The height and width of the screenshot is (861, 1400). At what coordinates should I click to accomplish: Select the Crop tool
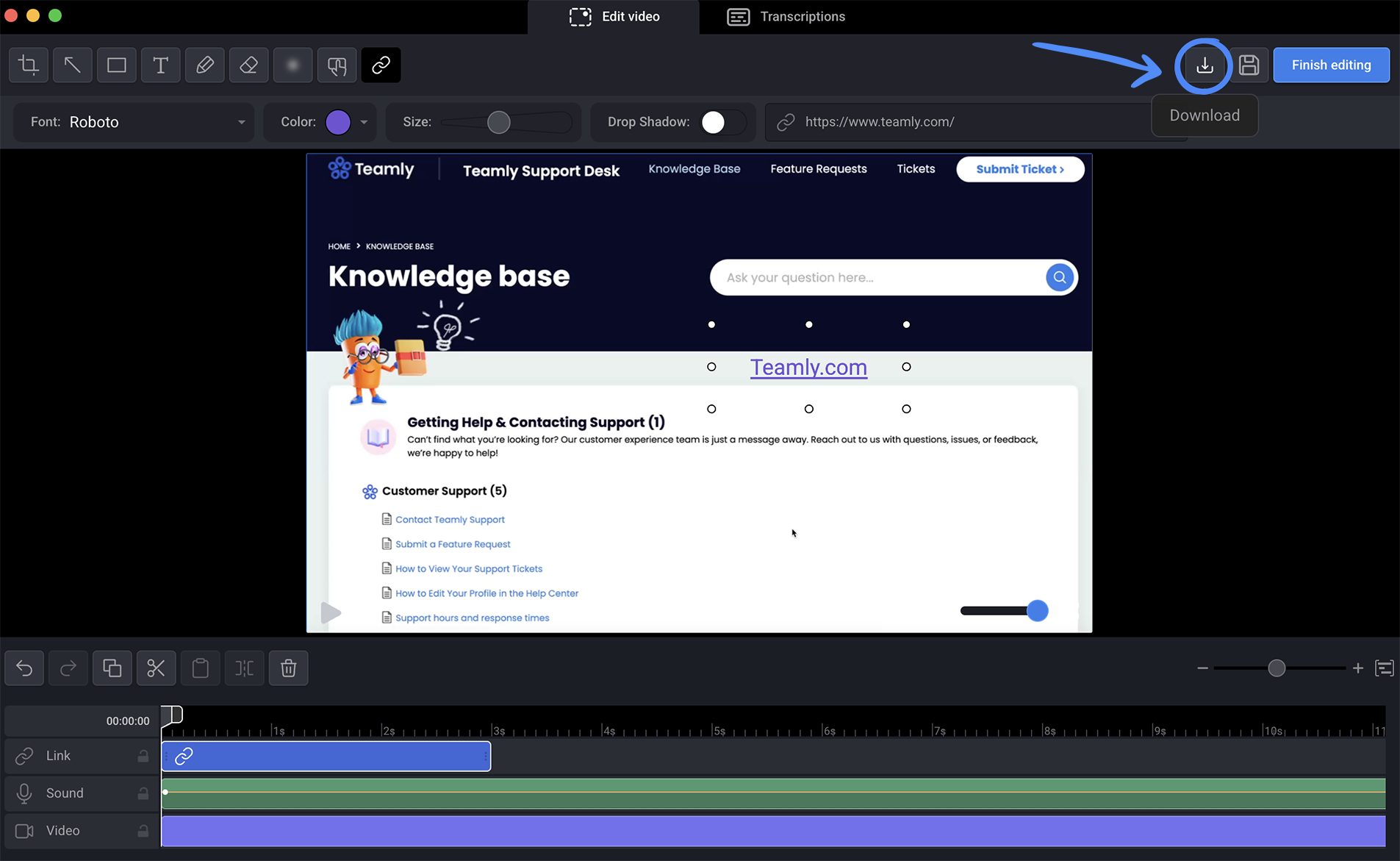point(29,65)
